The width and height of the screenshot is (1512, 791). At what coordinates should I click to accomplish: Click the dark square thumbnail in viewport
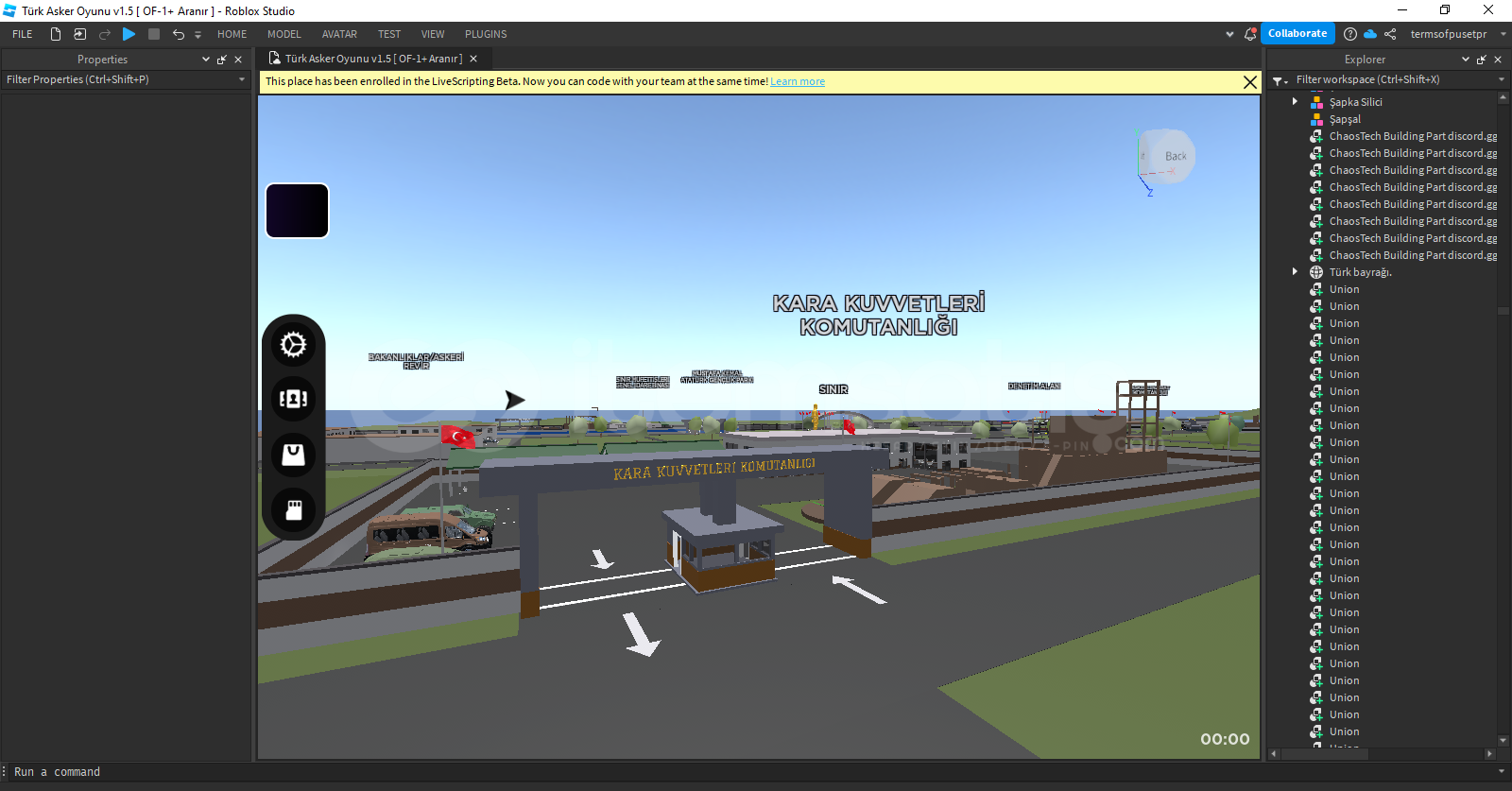[298, 211]
